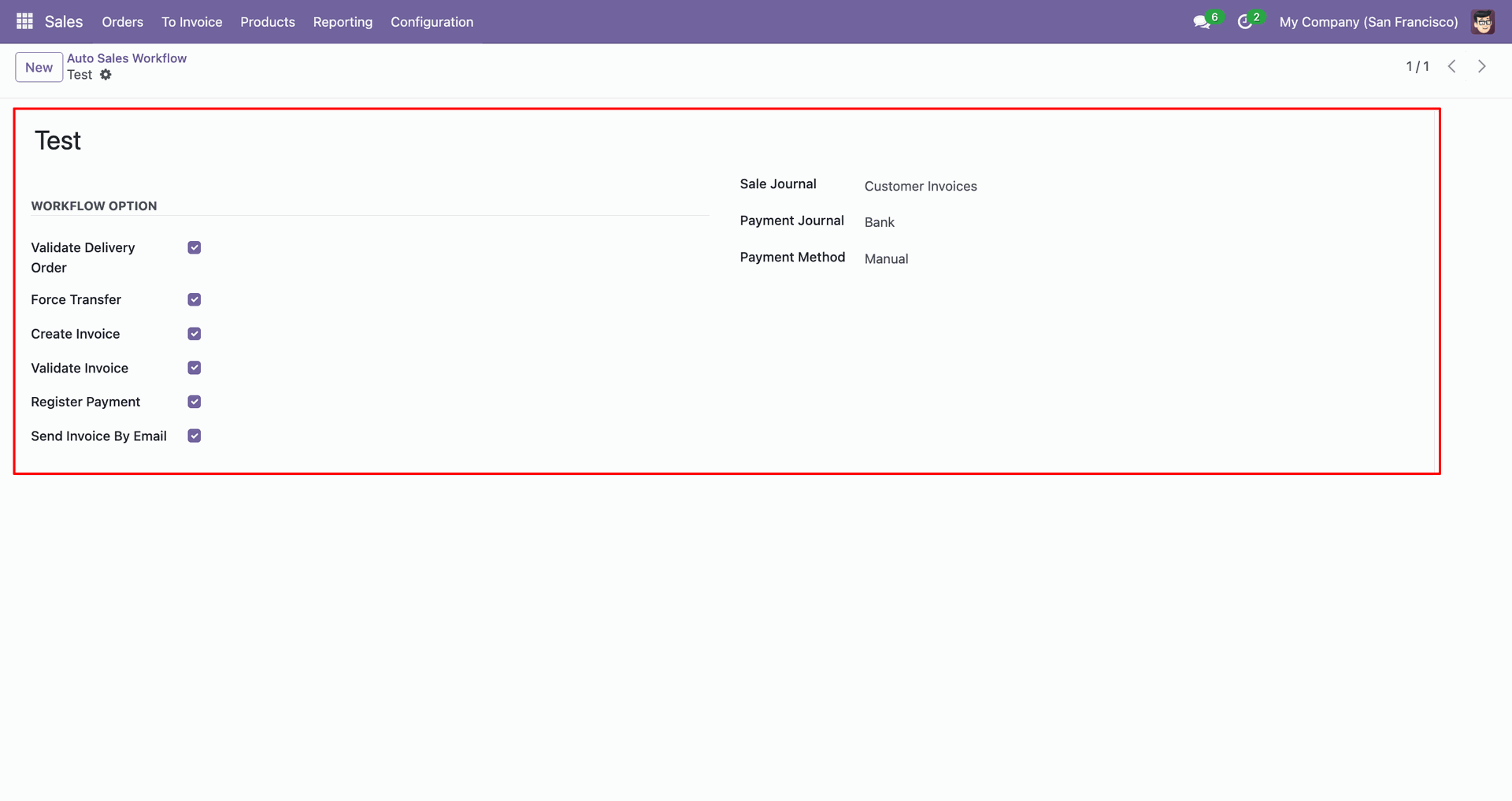
Task: Go back to Auto Sales Workflow breadcrumb
Action: [x=127, y=58]
